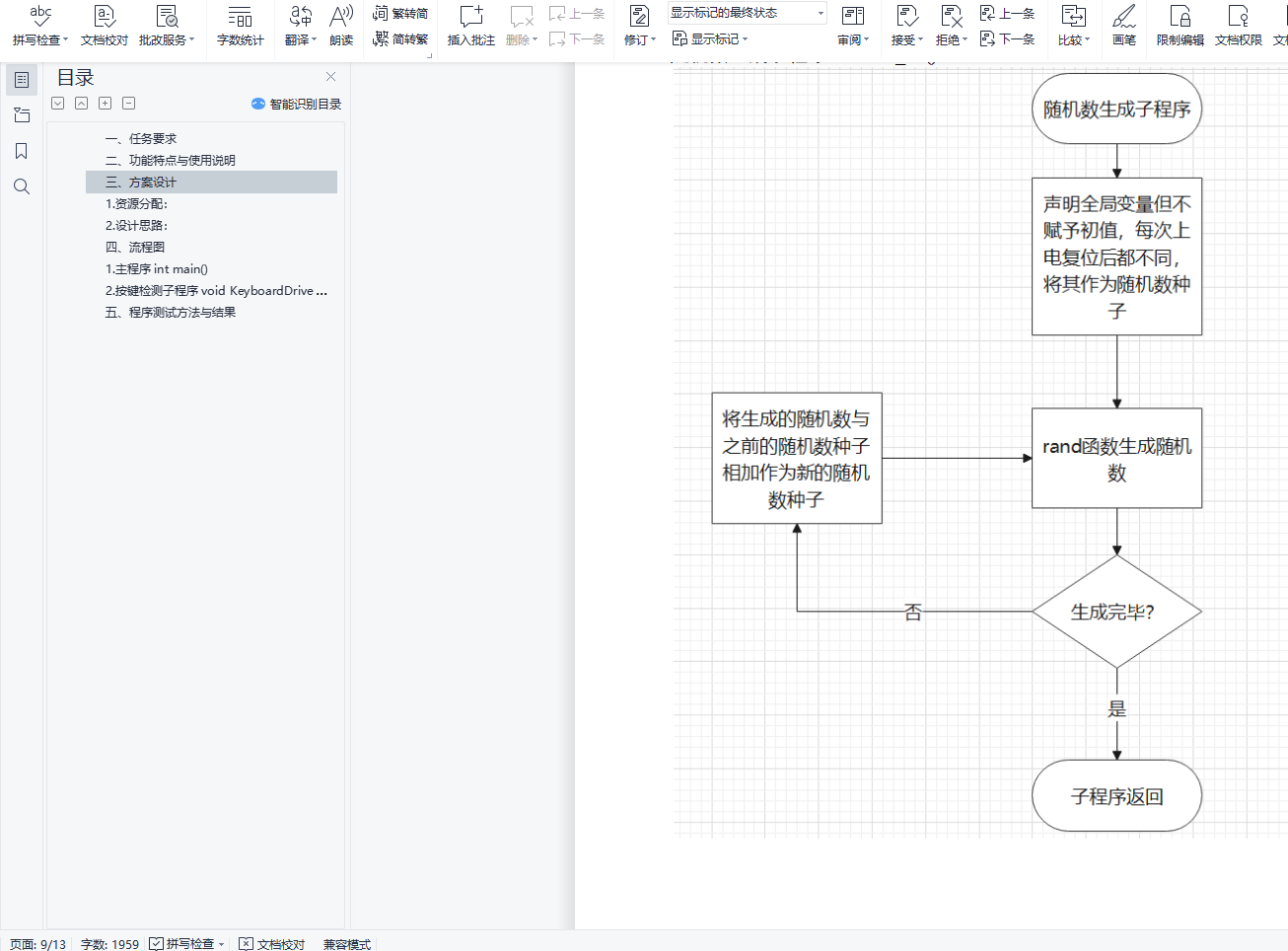Open the 接受 dropdown arrow
Screen dimensions: 1288x951
[921, 40]
